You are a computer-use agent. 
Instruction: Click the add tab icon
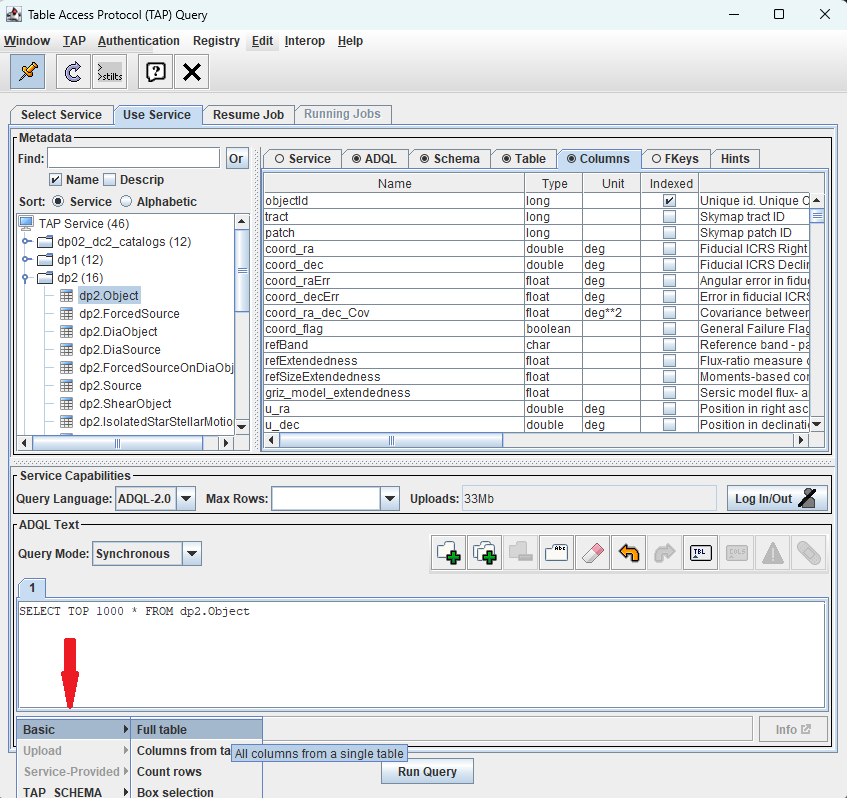[448, 553]
